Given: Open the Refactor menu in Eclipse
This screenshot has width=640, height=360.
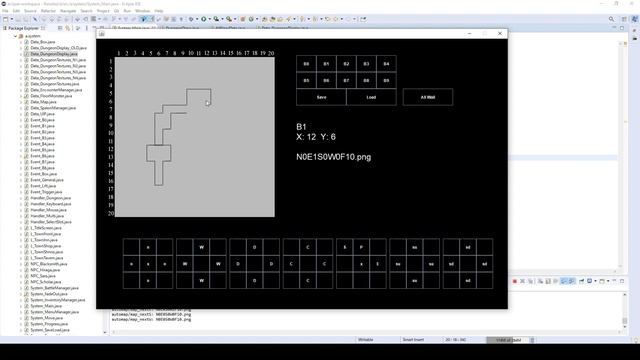Looking at the screenshot, I should click(48, 11).
